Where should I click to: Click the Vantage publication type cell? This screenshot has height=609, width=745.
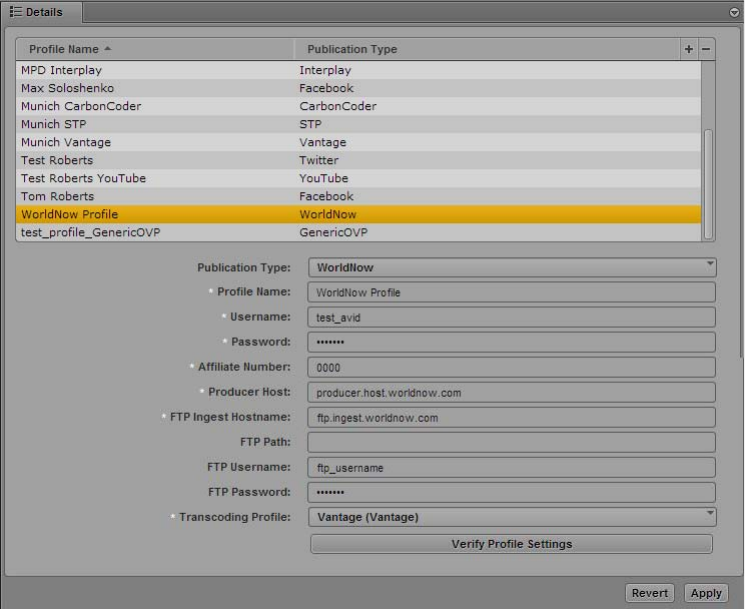click(x=323, y=143)
